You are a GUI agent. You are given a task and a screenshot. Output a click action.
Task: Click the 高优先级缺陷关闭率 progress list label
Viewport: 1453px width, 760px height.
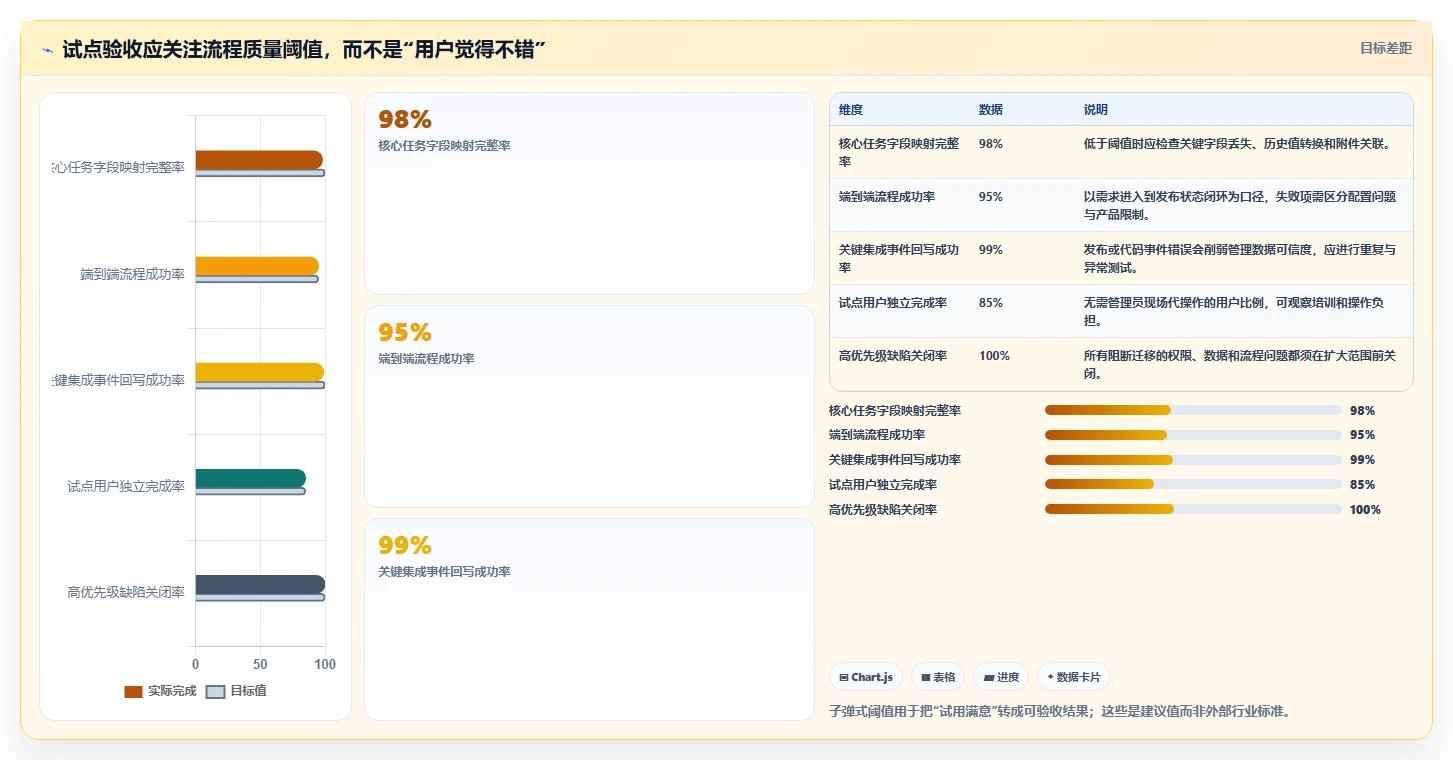coord(883,510)
